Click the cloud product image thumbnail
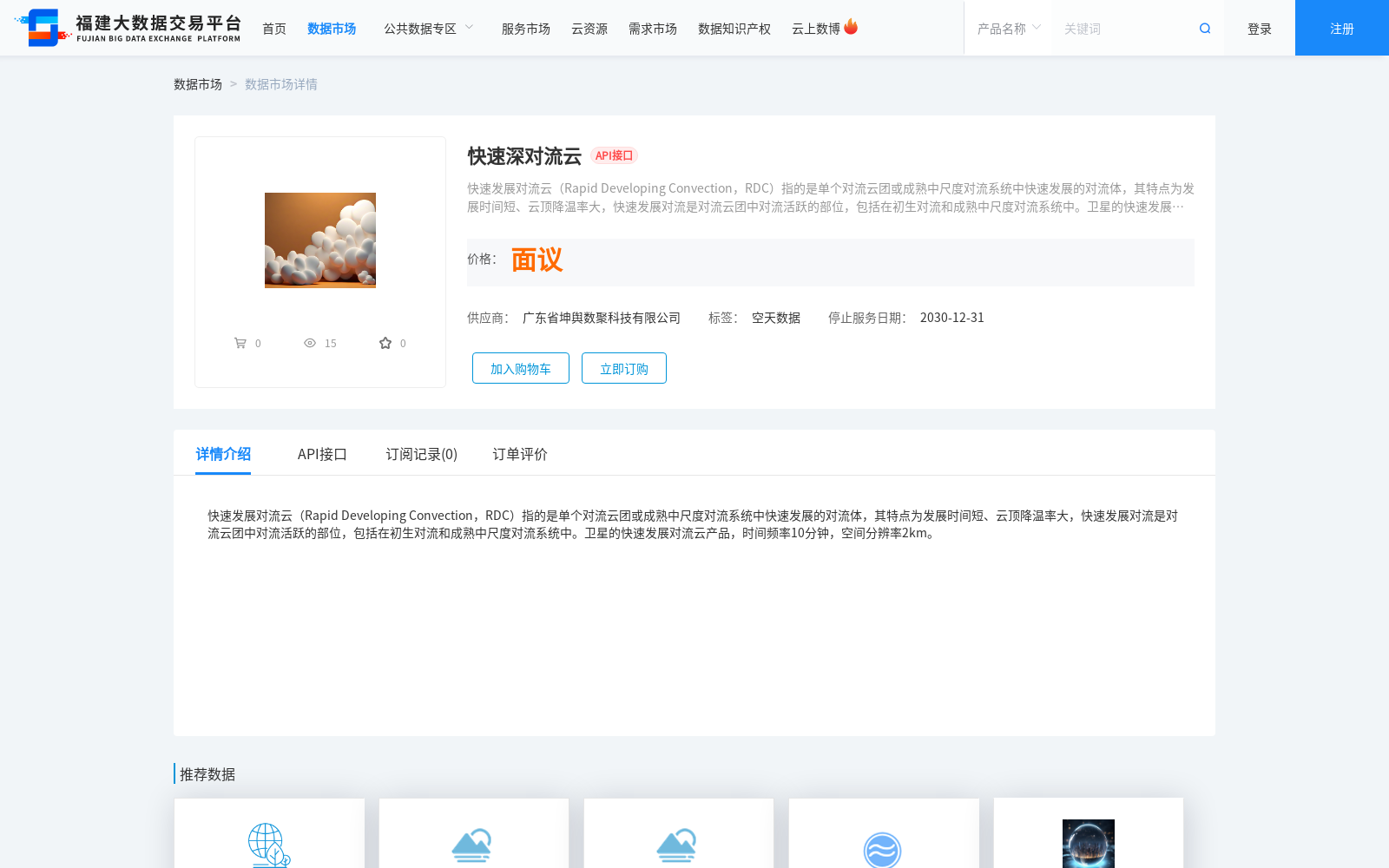This screenshot has width=1389, height=868. tap(320, 240)
